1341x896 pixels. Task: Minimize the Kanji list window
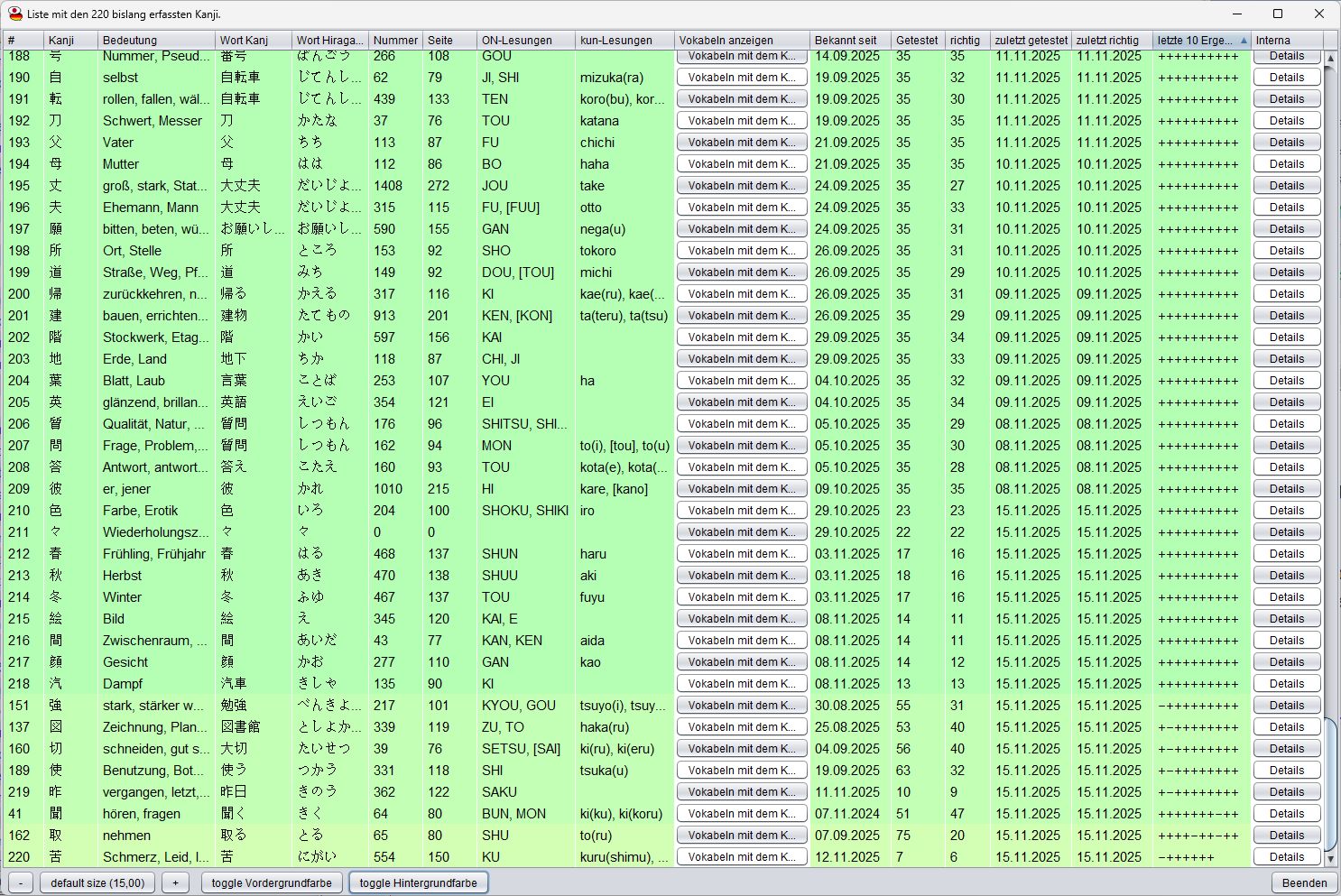point(1236,14)
